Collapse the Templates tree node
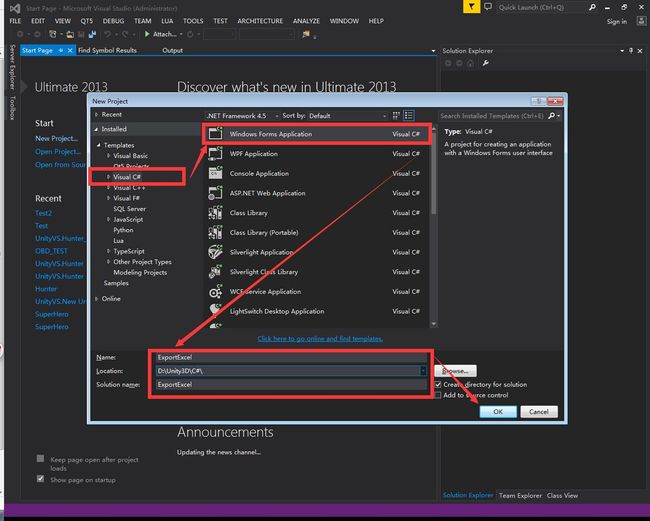650x521 pixels. coord(99,145)
